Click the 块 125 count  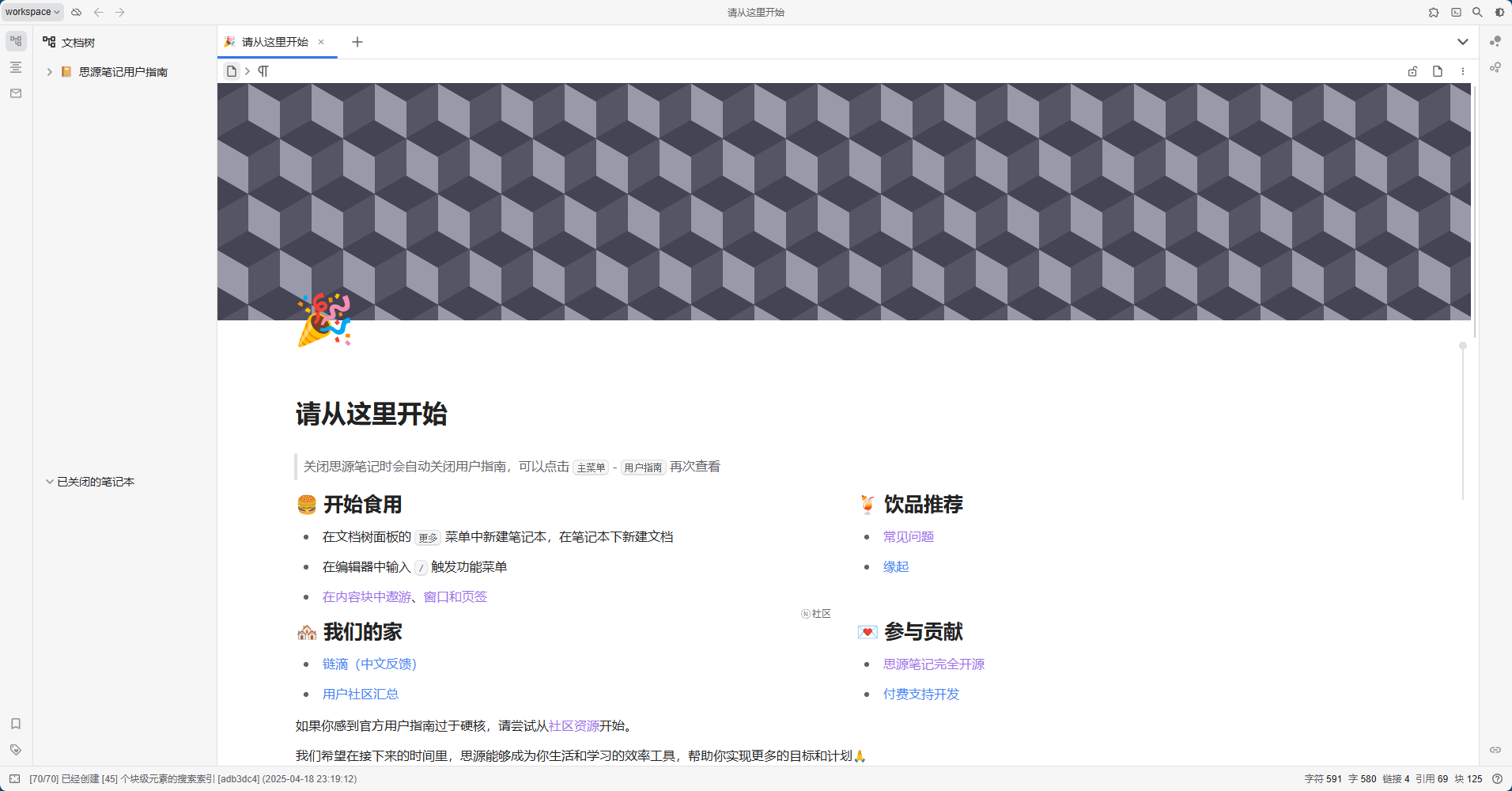pos(1469,779)
